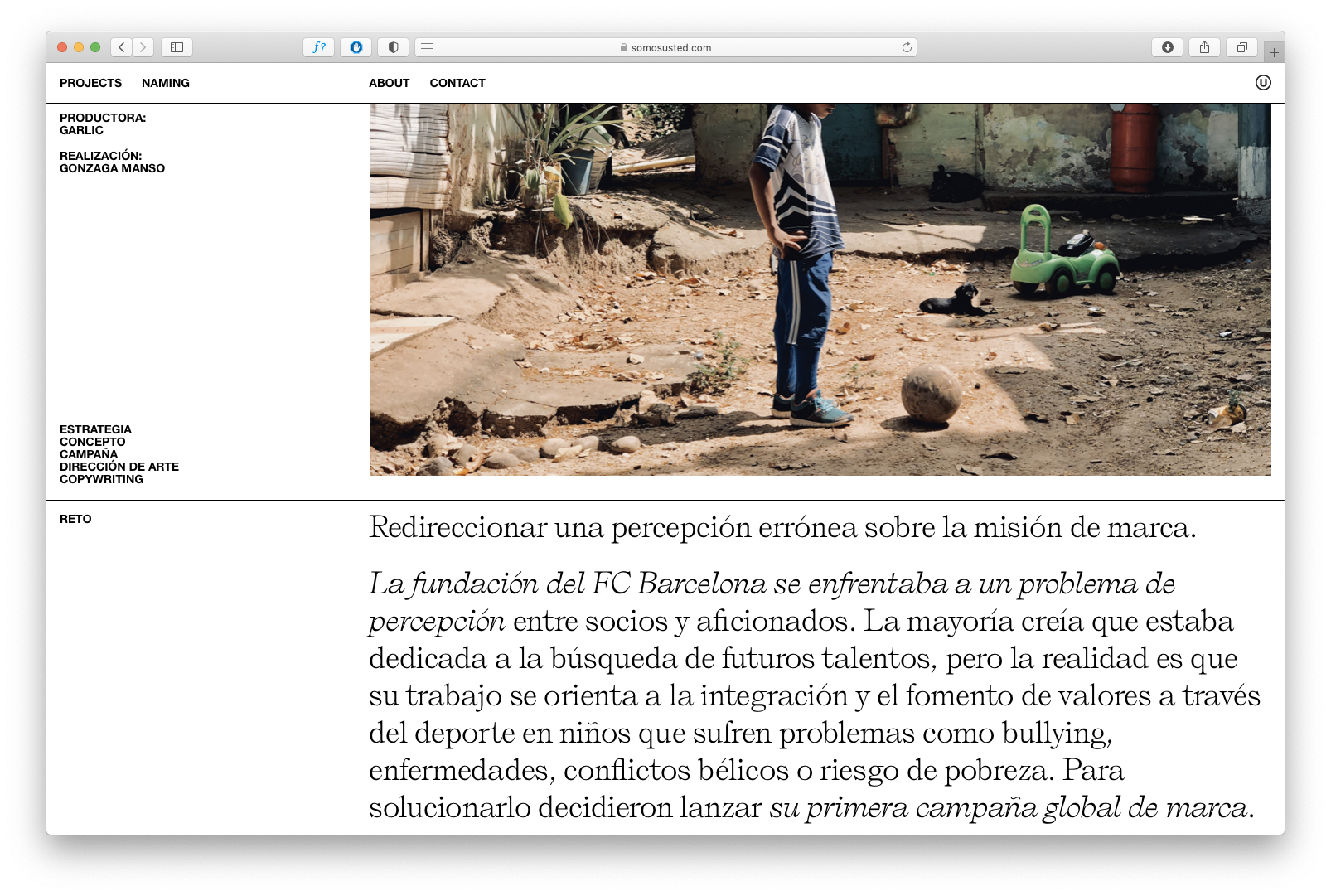This screenshot has height=896, width=1331.
Task: Click the 1Password extension icon
Action: 356,47
